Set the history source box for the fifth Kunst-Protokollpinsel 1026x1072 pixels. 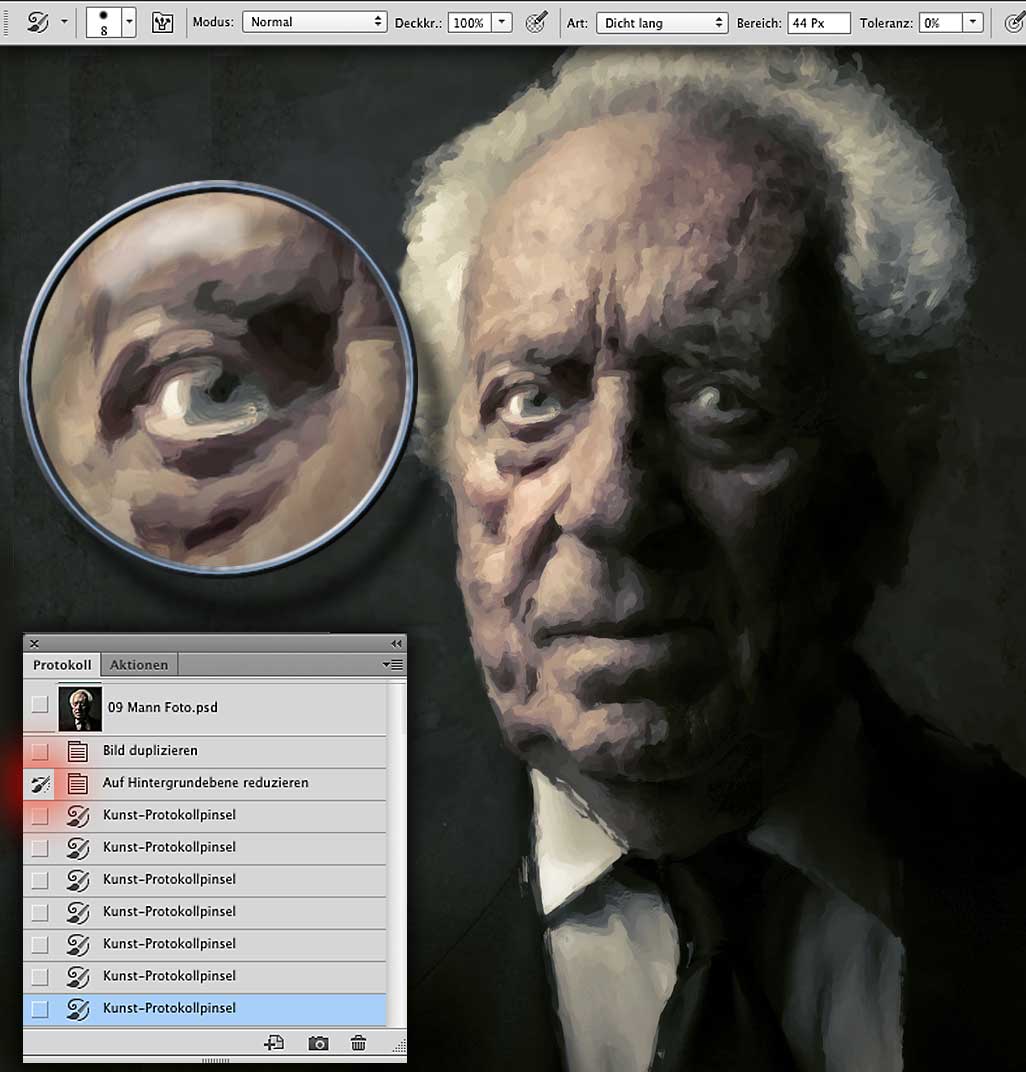[40, 944]
